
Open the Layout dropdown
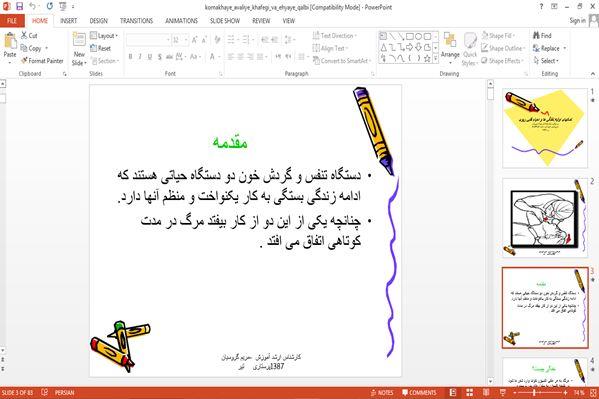(104, 36)
